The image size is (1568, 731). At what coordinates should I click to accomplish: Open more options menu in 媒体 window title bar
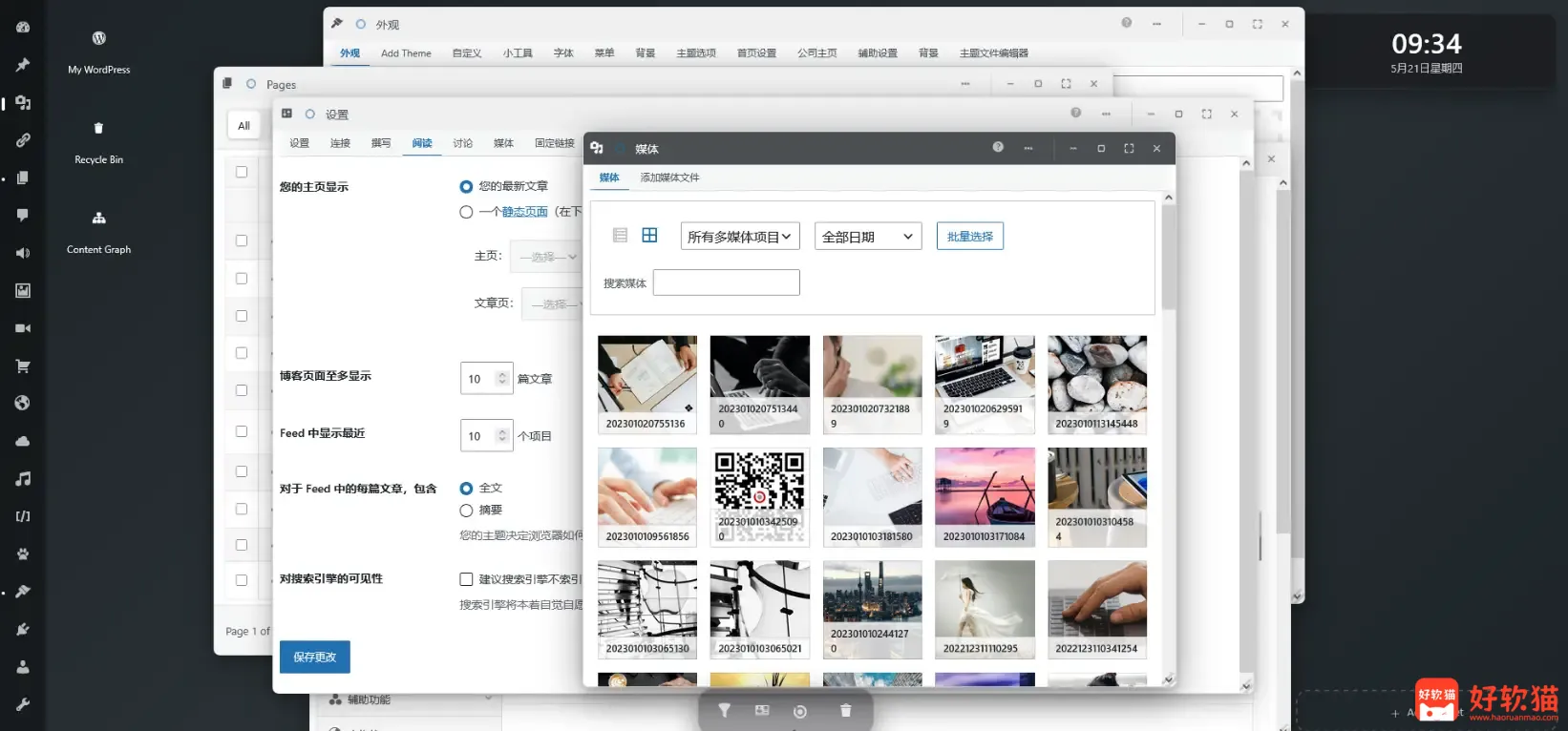click(x=1028, y=148)
